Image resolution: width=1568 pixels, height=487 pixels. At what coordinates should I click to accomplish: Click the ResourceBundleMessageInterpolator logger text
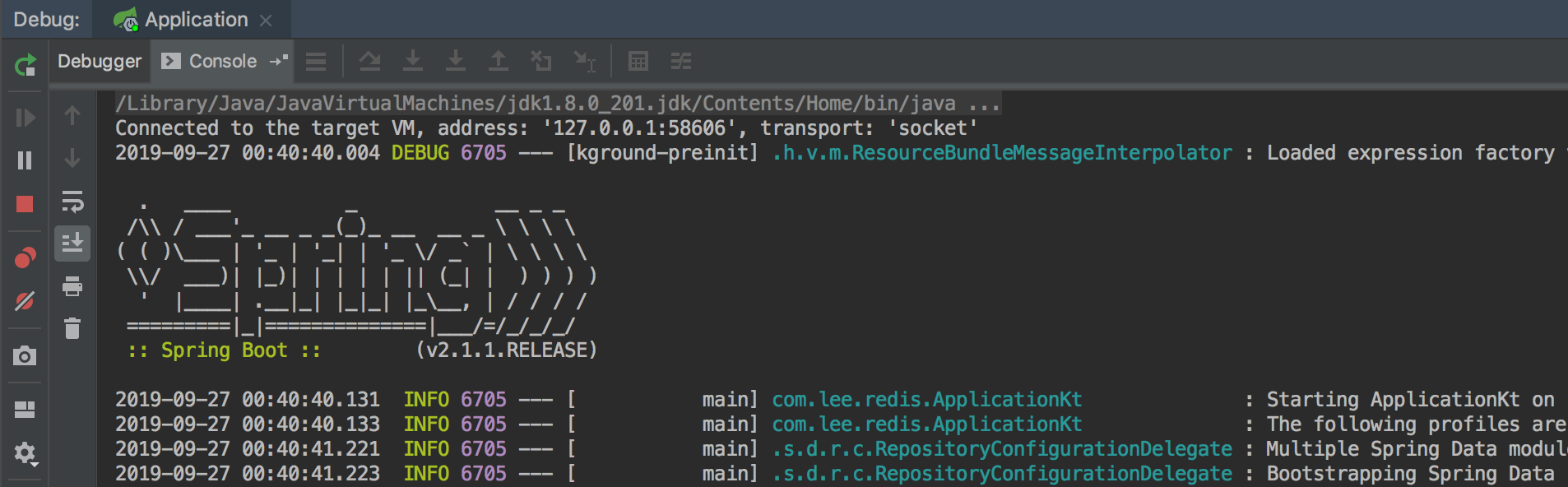point(1002,153)
